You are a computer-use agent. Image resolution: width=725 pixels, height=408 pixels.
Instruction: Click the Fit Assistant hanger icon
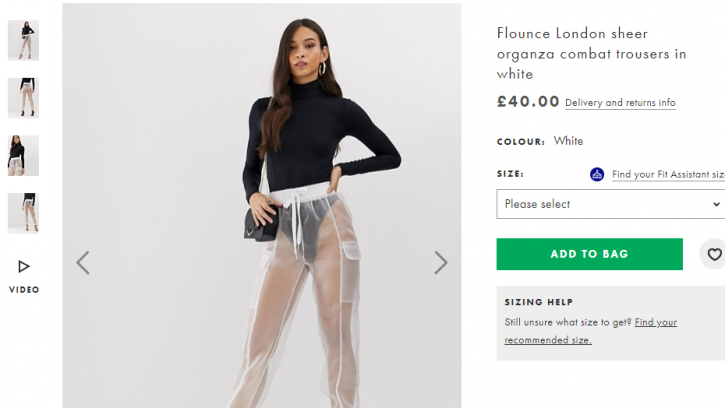(597, 174)
